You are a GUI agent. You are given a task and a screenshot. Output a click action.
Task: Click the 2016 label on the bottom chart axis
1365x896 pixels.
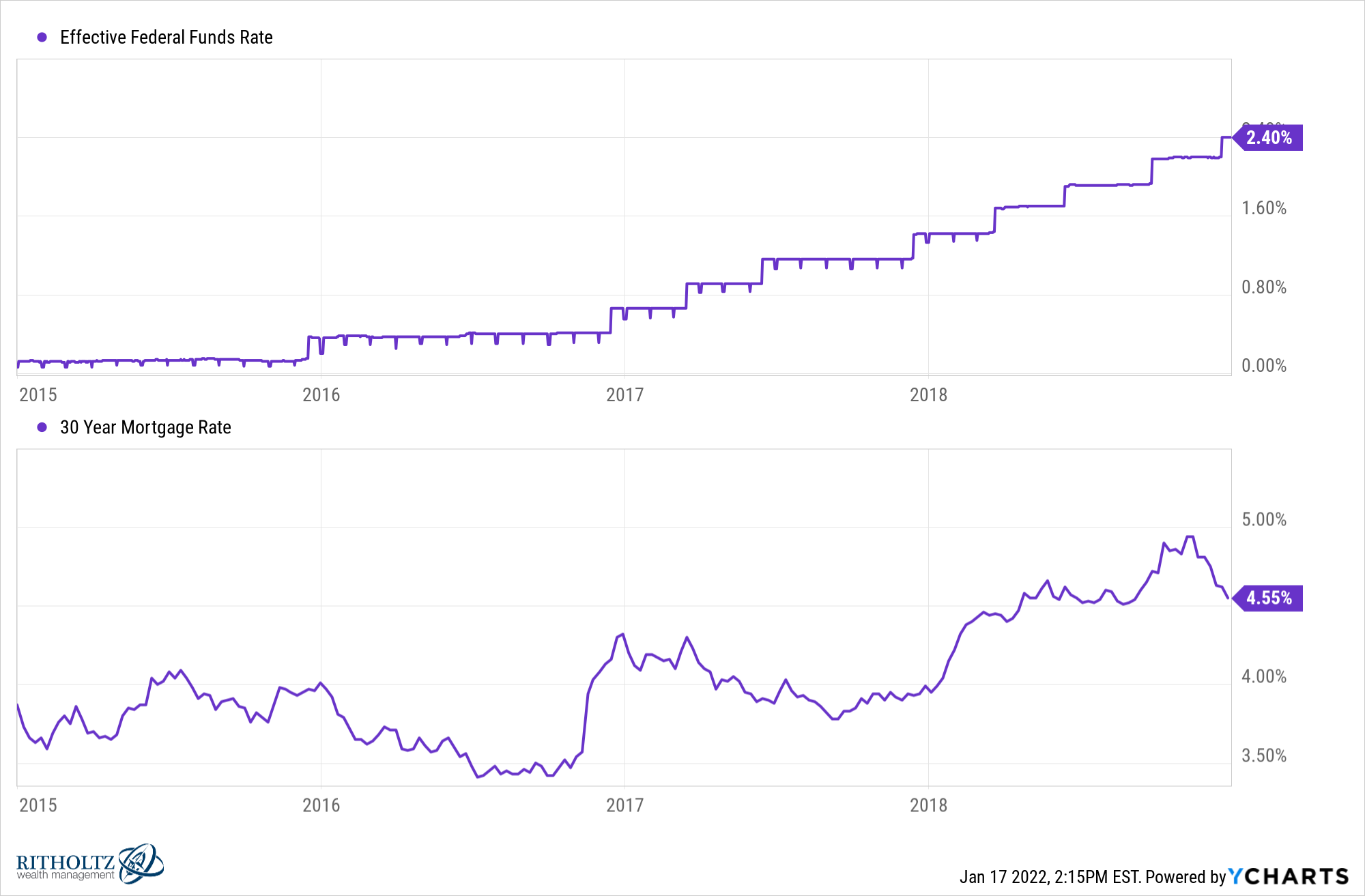tap(321, 805)
